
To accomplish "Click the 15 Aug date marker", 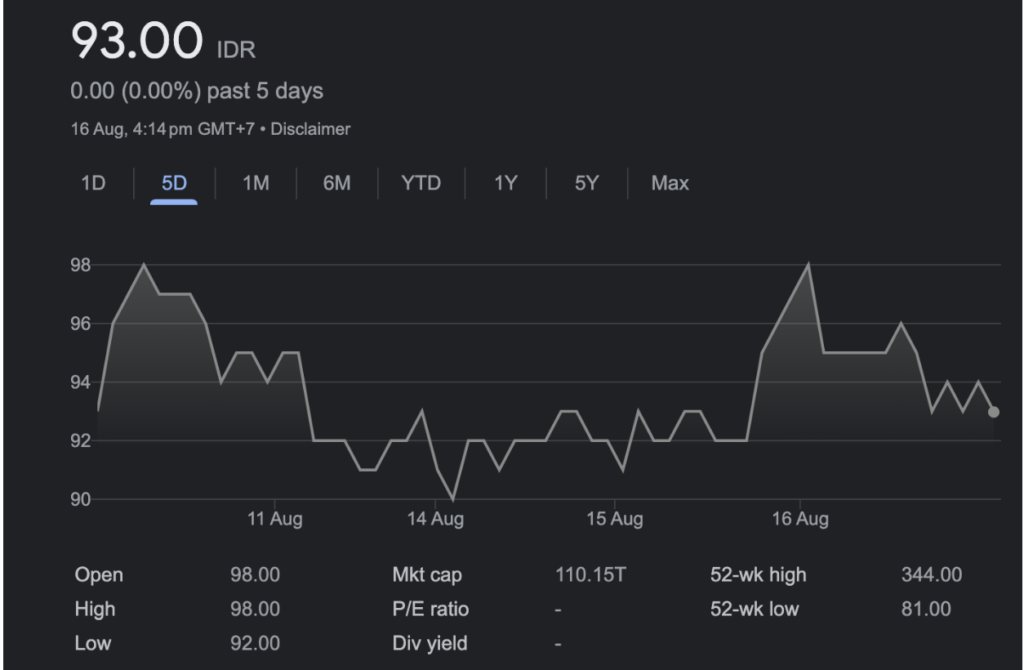I will (x=615, y=518).
